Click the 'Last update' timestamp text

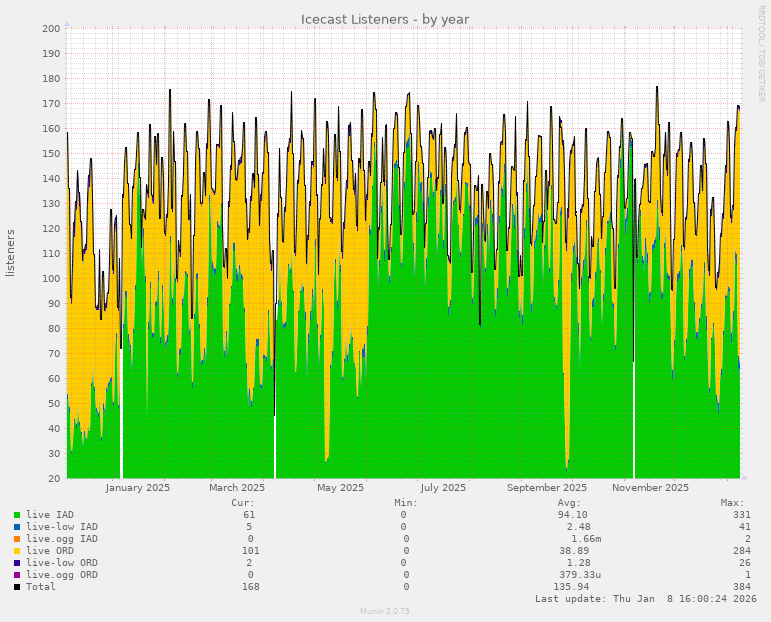(x=645, y=599)
